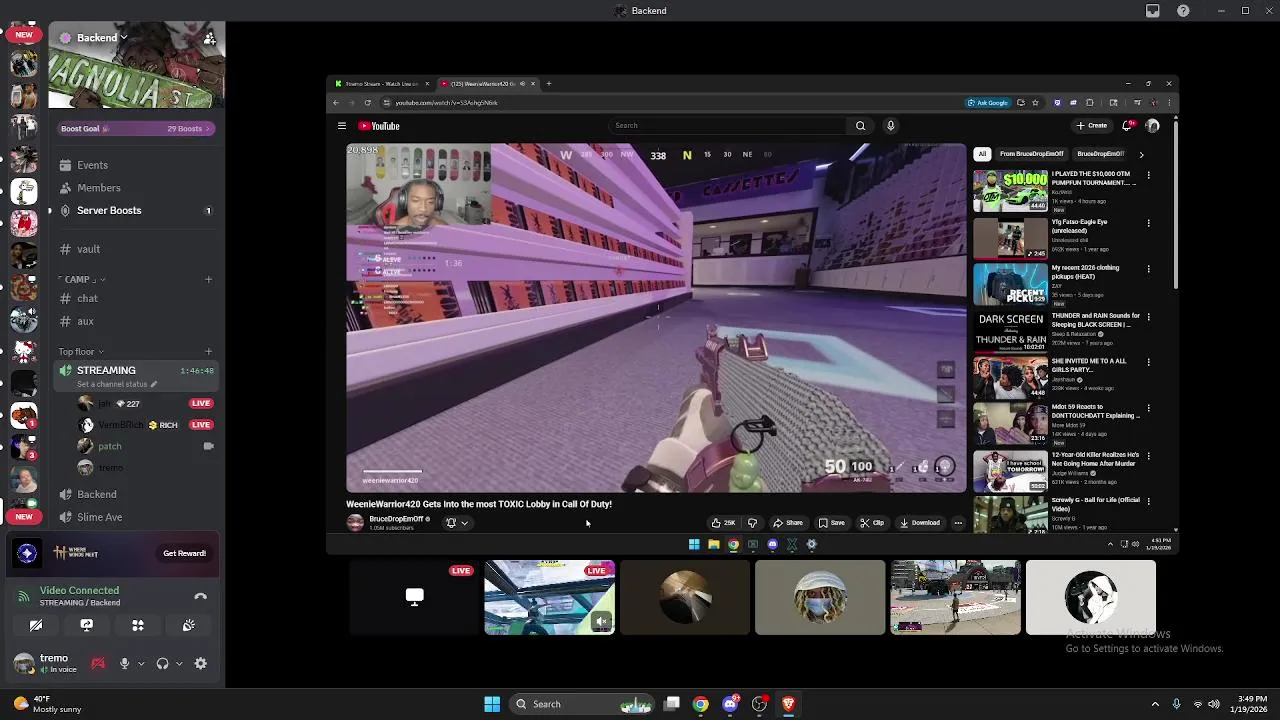Screen dimensions: 1280x720
Task: Open Discord help question mark icon
Action: tap(1184, 11)
